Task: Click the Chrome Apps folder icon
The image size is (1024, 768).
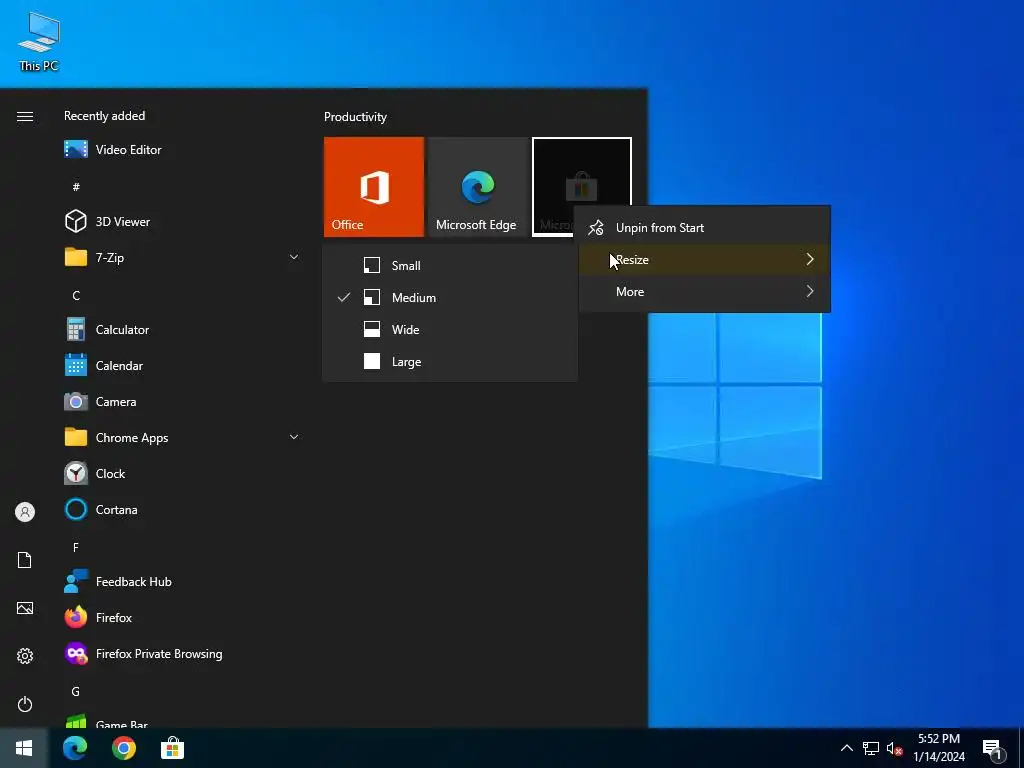Action: 76,437
